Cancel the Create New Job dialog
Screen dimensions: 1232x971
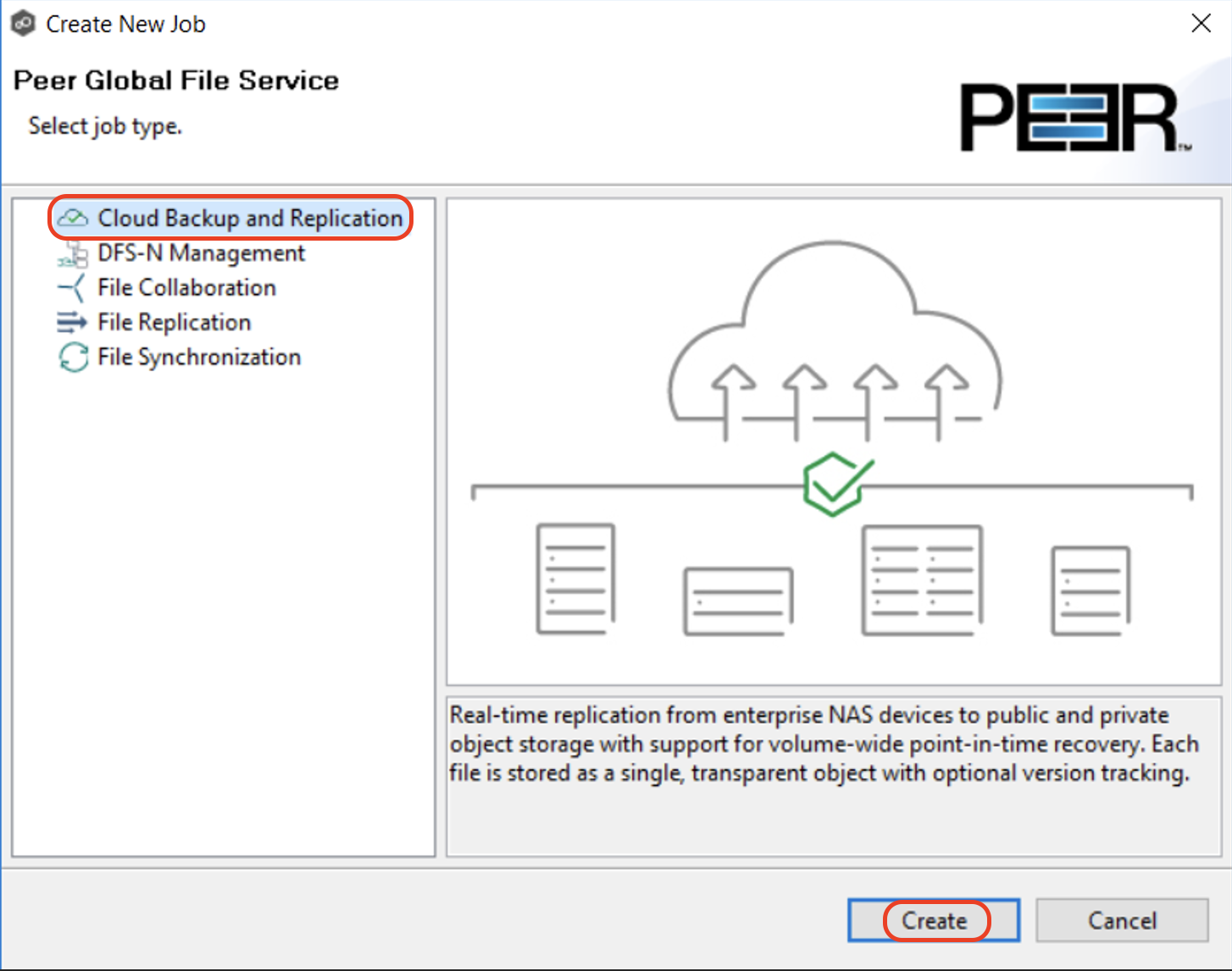coord(1122,920)
